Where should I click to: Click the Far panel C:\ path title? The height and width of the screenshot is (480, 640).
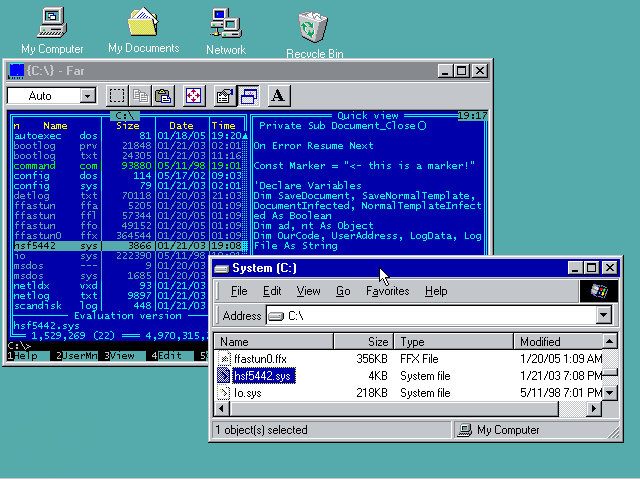(x=124, y=116)
